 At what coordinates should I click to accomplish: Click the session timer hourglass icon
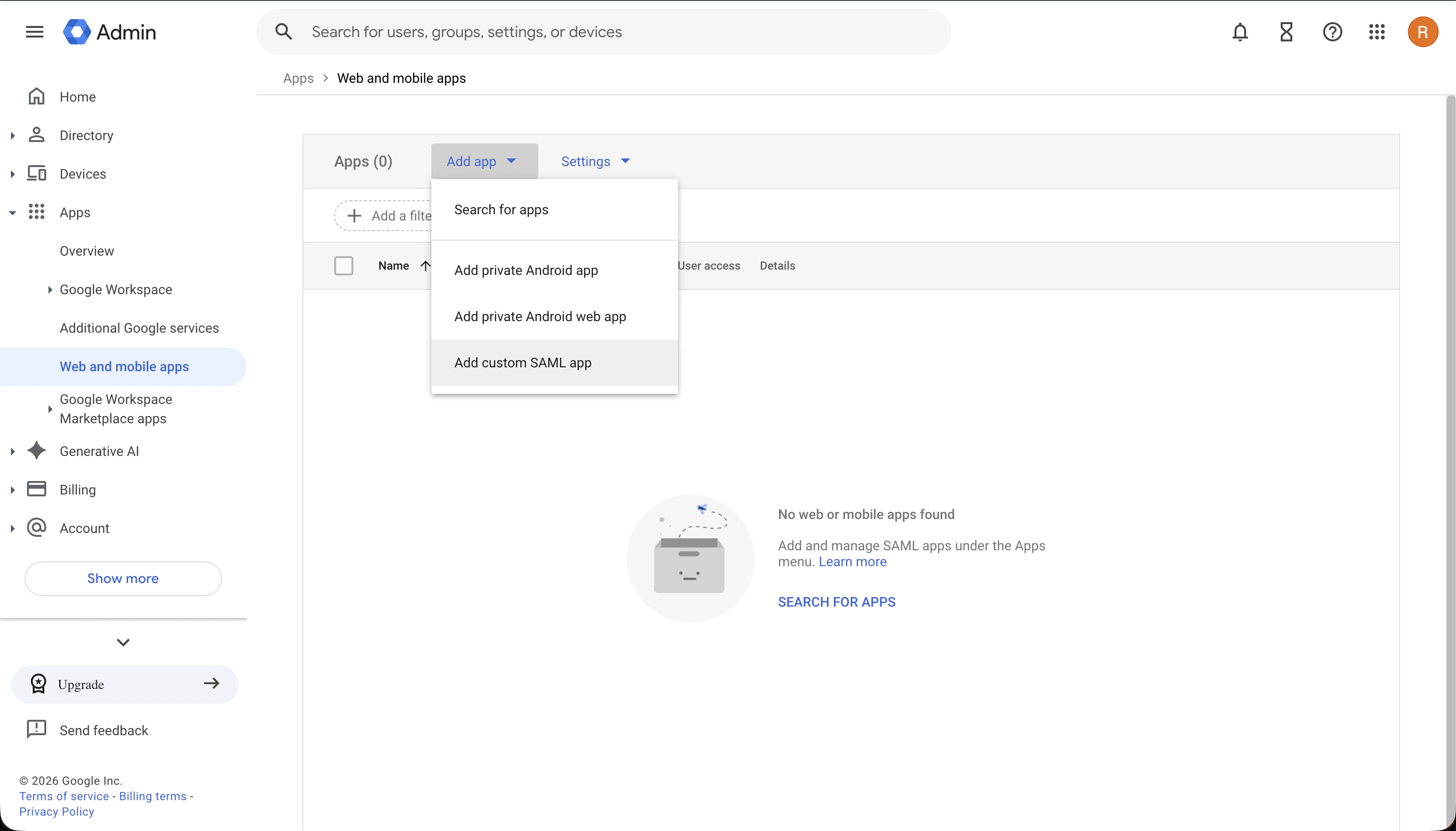pyautogui.click(x=1286, y=31)
